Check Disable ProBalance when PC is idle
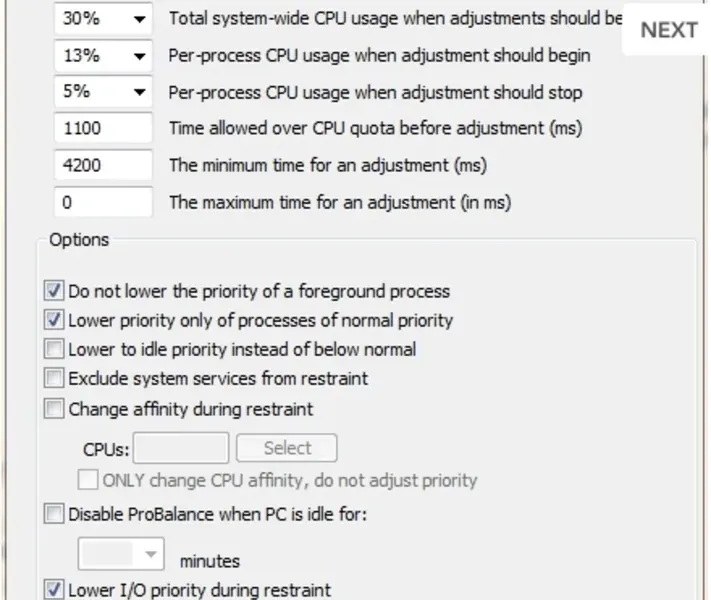 point(54,516)
